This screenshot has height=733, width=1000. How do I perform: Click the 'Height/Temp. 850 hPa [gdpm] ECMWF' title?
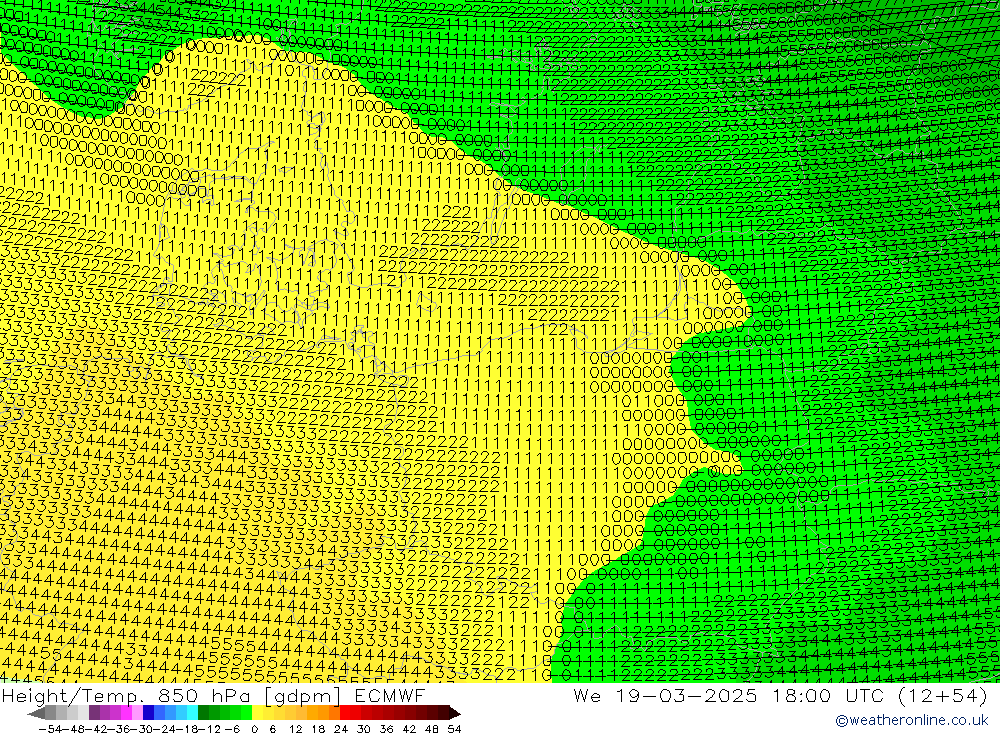click(213, 695)
